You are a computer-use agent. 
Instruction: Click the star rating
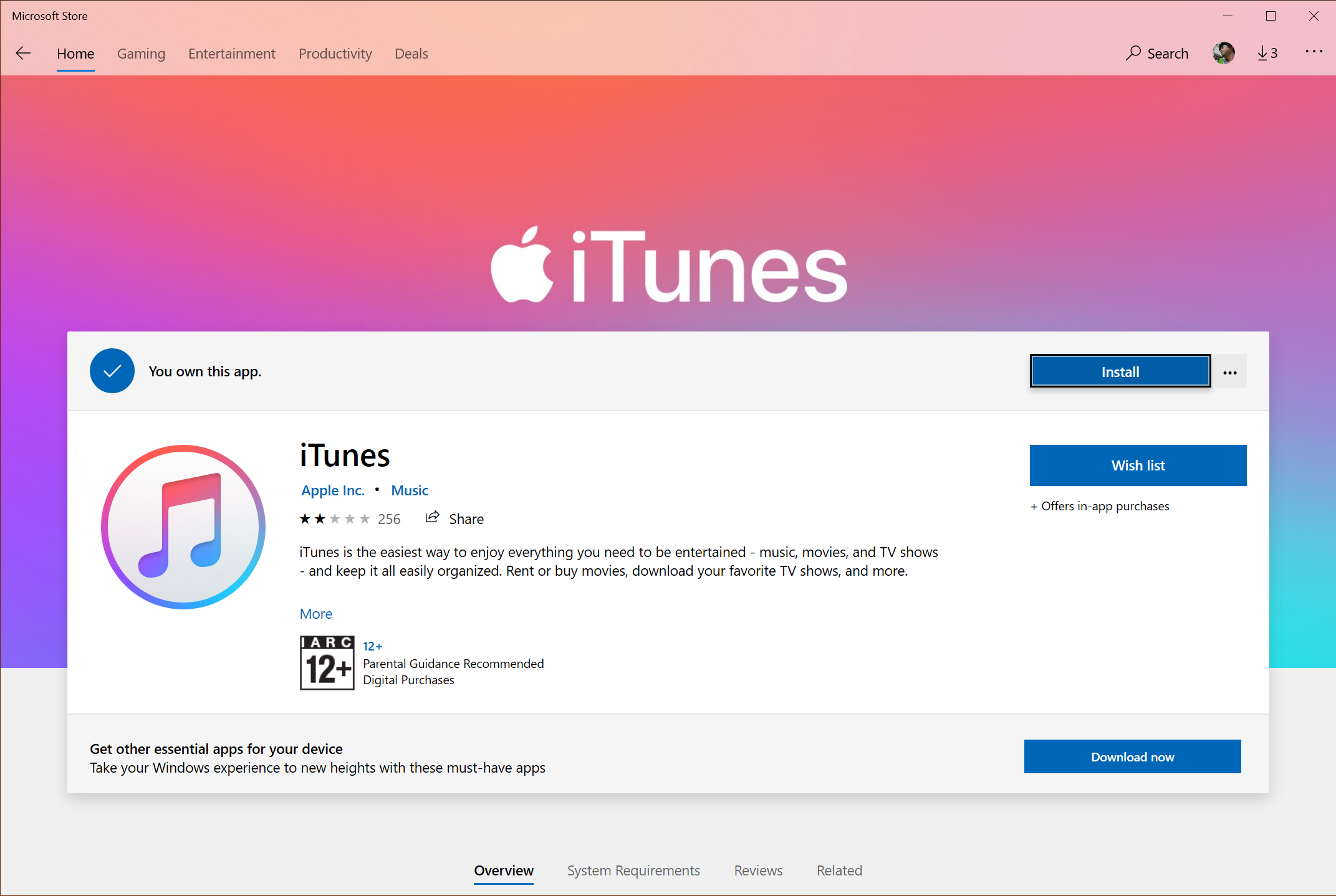[x=335, y=519]
